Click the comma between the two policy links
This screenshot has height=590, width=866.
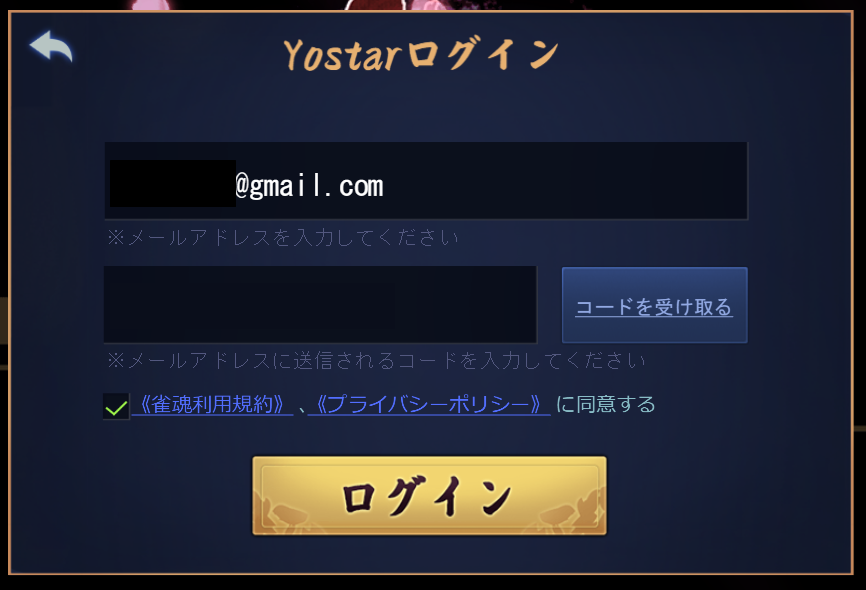(x=301, y=409)
